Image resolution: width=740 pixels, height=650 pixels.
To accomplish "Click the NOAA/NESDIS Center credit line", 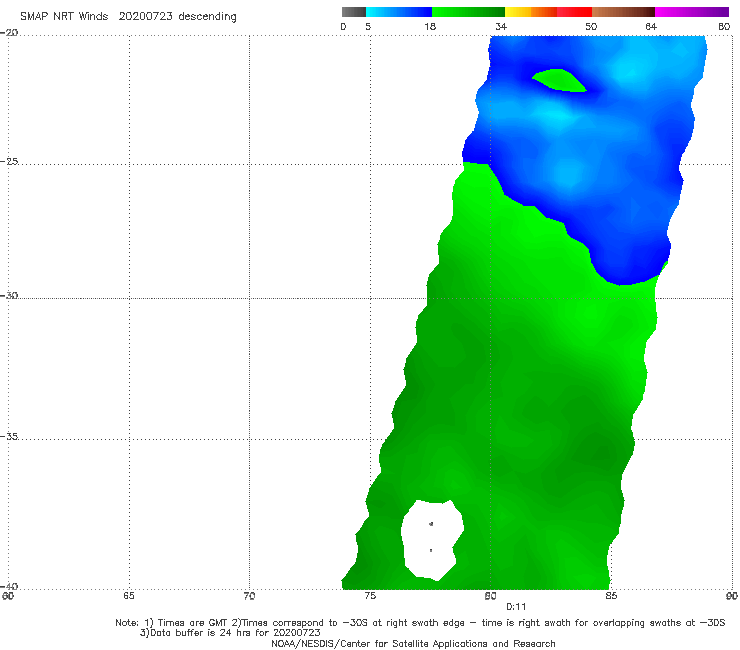I will point(413,643).
